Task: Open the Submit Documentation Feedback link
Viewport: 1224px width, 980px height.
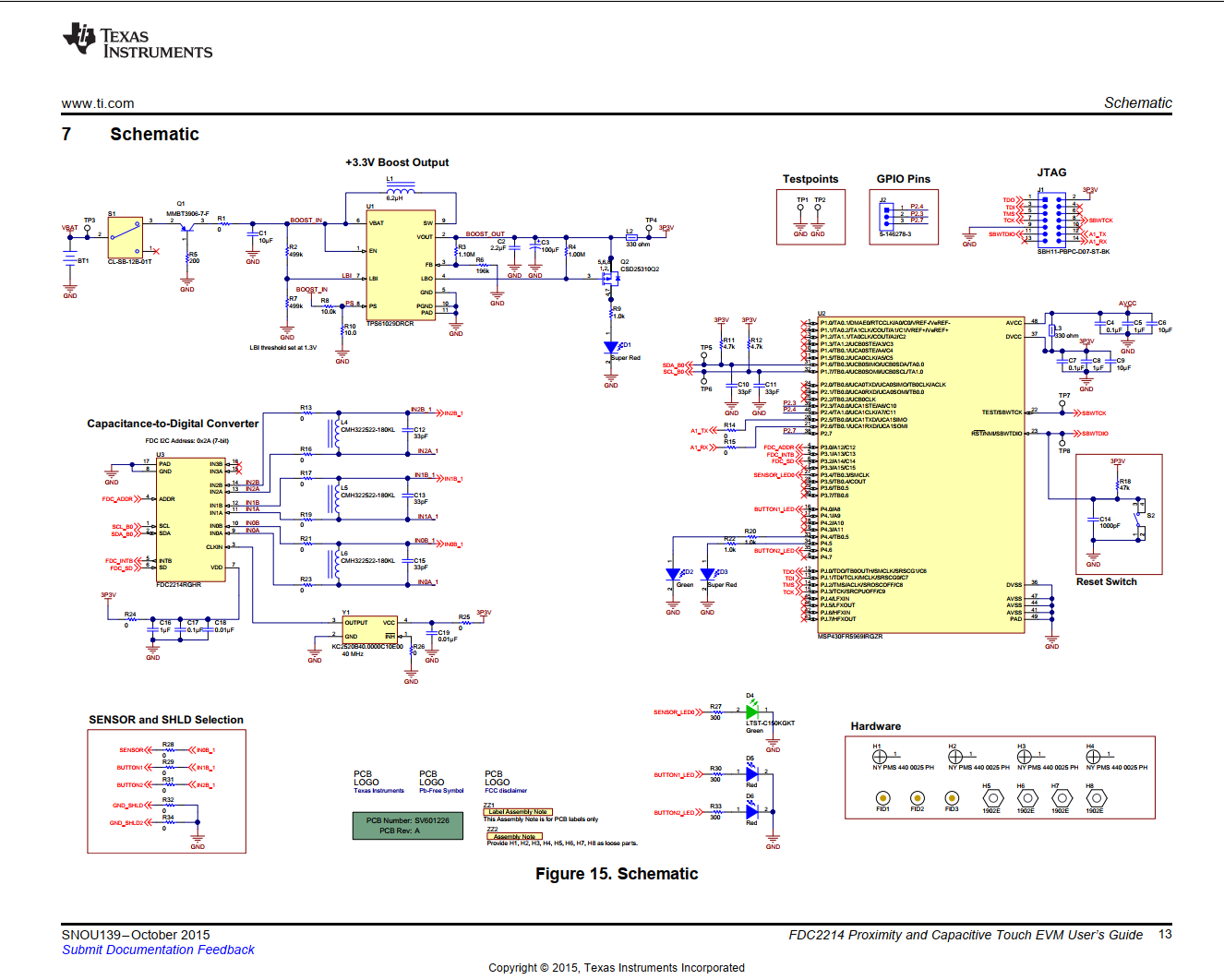Action: [x=157, y=950]
